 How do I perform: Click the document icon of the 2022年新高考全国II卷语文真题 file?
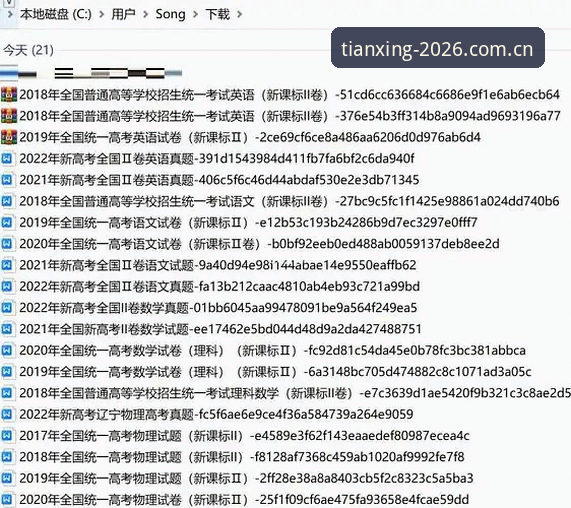[x=8, y=287]
